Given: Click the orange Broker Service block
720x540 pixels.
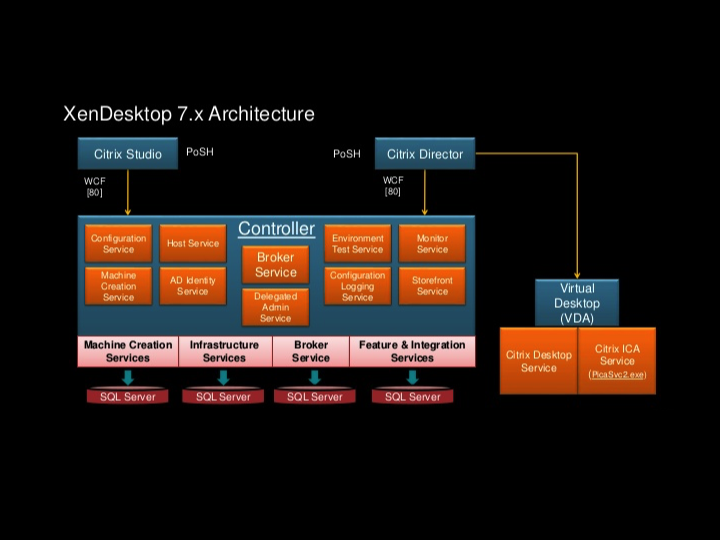Looking at the screenshot, I should (x=276, y=264).
